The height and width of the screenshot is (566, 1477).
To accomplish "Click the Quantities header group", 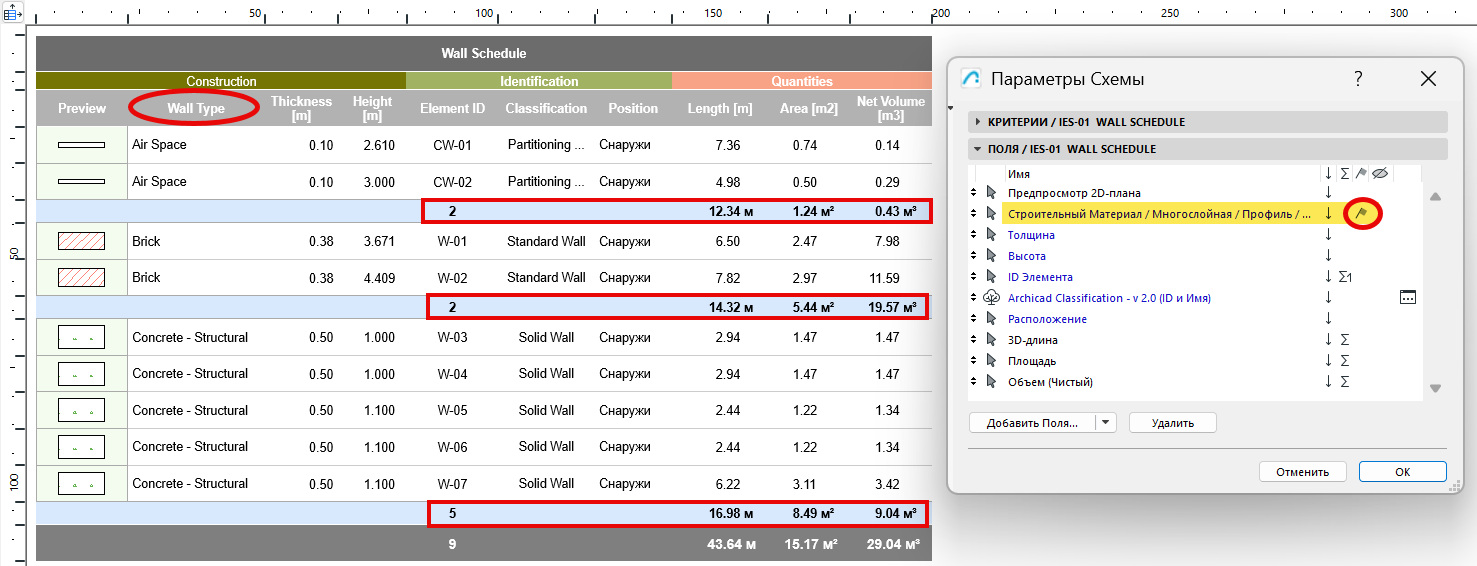I will pyautogui.click(x=802, y=81).
